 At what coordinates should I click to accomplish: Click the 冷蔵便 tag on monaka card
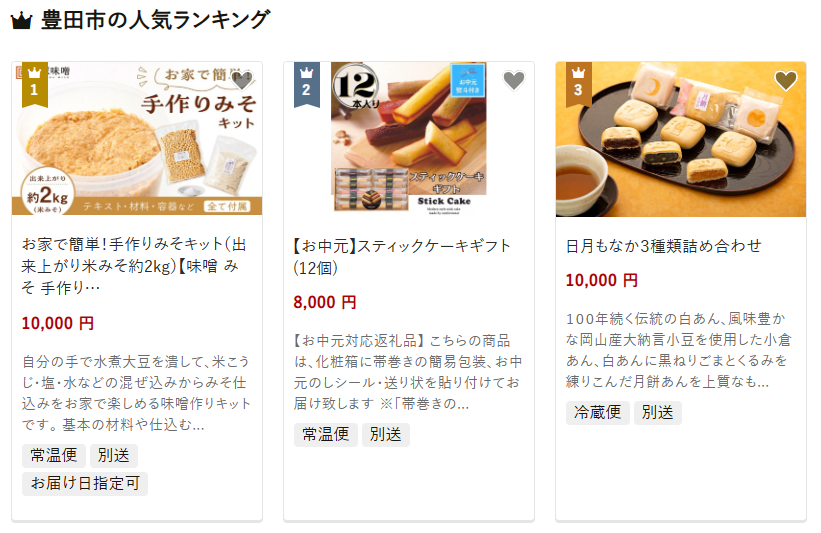click(x=597, y=413)
